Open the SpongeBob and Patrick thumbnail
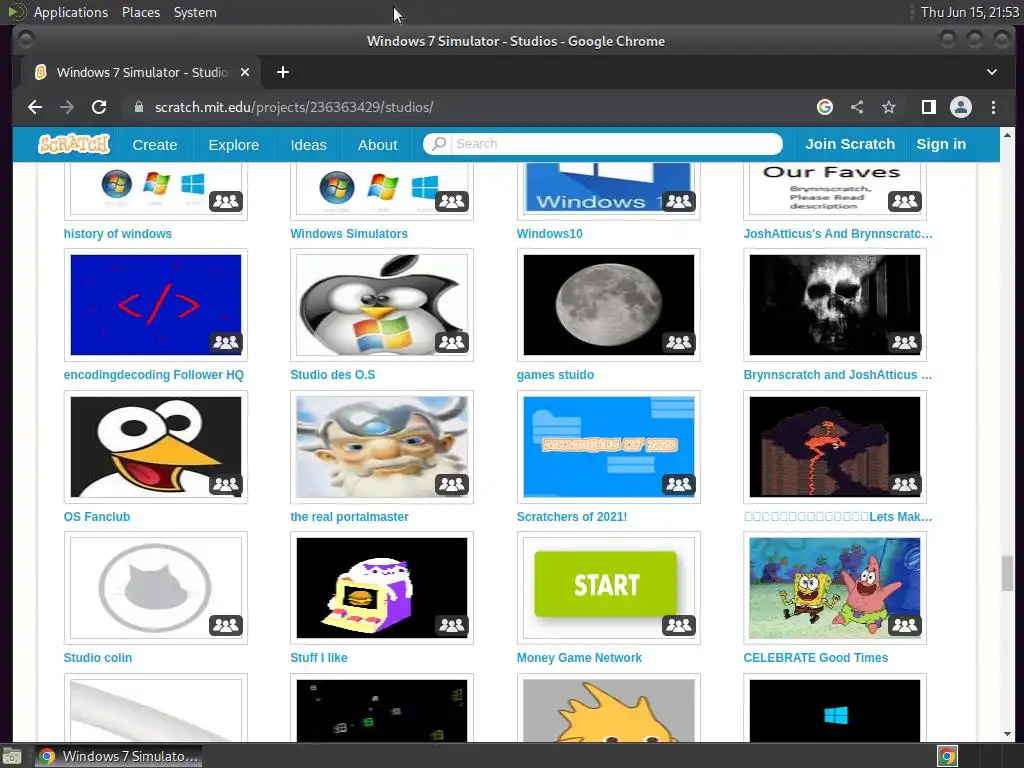 (835, 588)
